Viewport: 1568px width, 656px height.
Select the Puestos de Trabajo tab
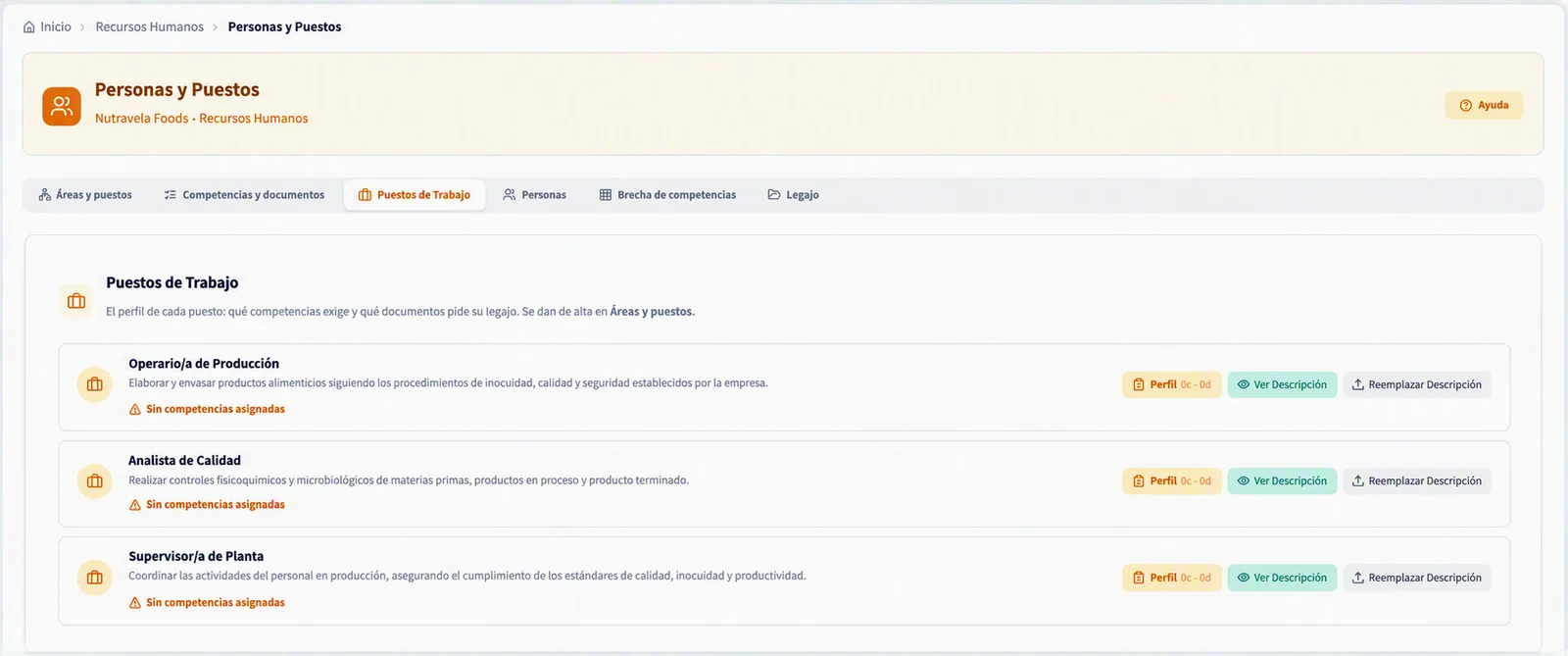coord(415,195)
